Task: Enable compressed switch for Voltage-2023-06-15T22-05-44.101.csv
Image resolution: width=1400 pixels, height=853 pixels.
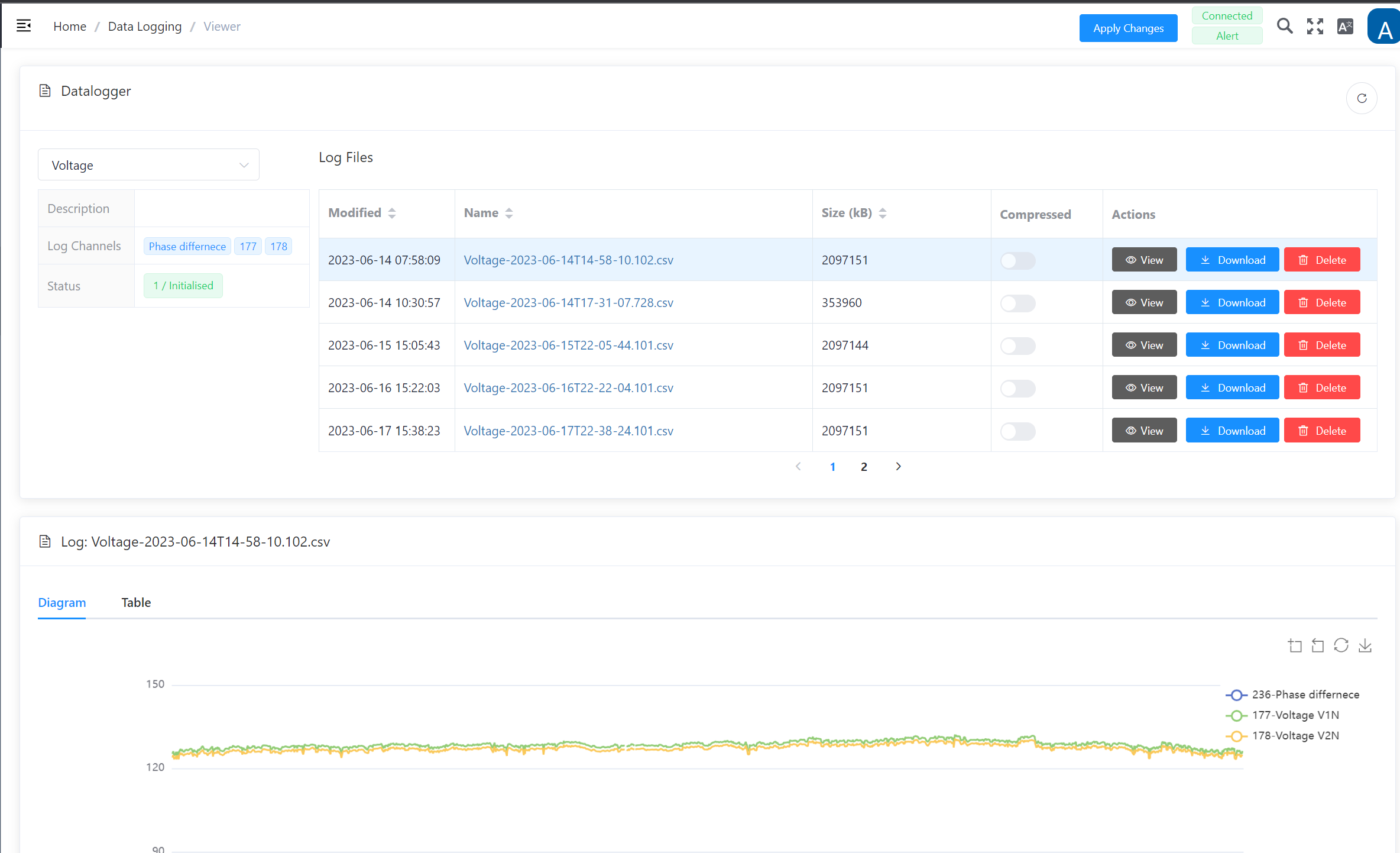Action: pos(1017,345)
